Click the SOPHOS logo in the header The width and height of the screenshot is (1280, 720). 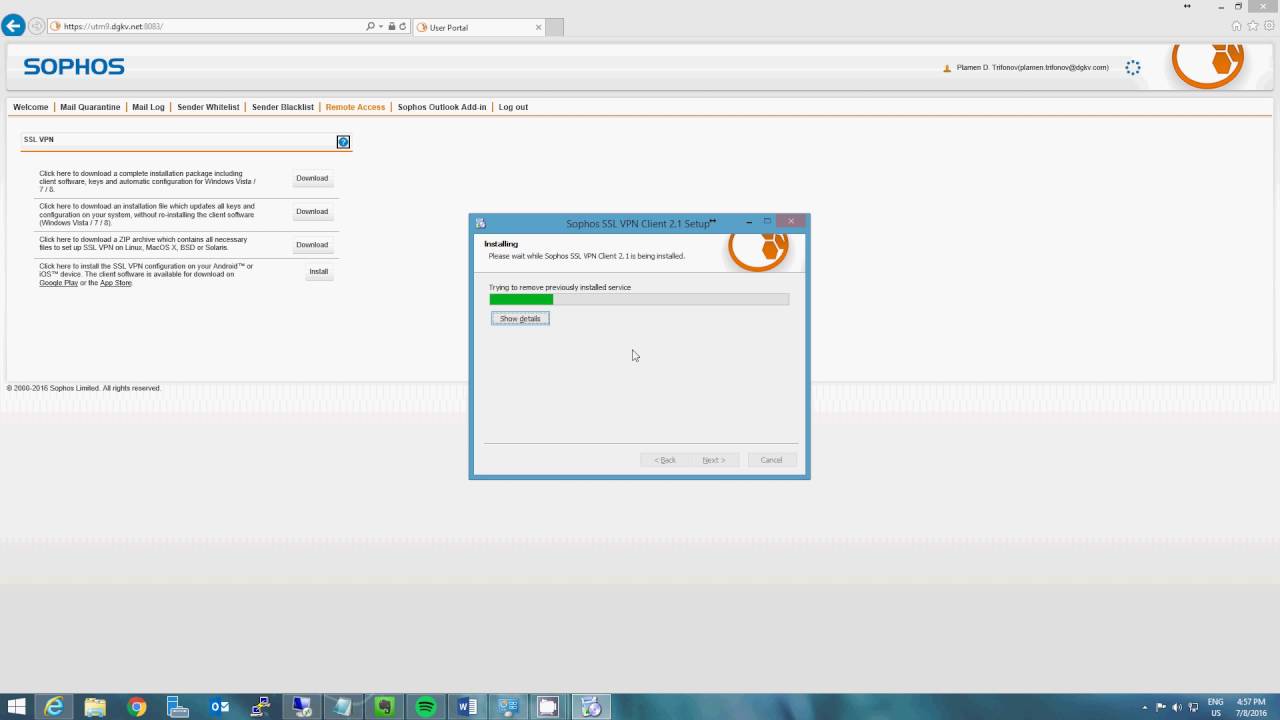[74, 67]
